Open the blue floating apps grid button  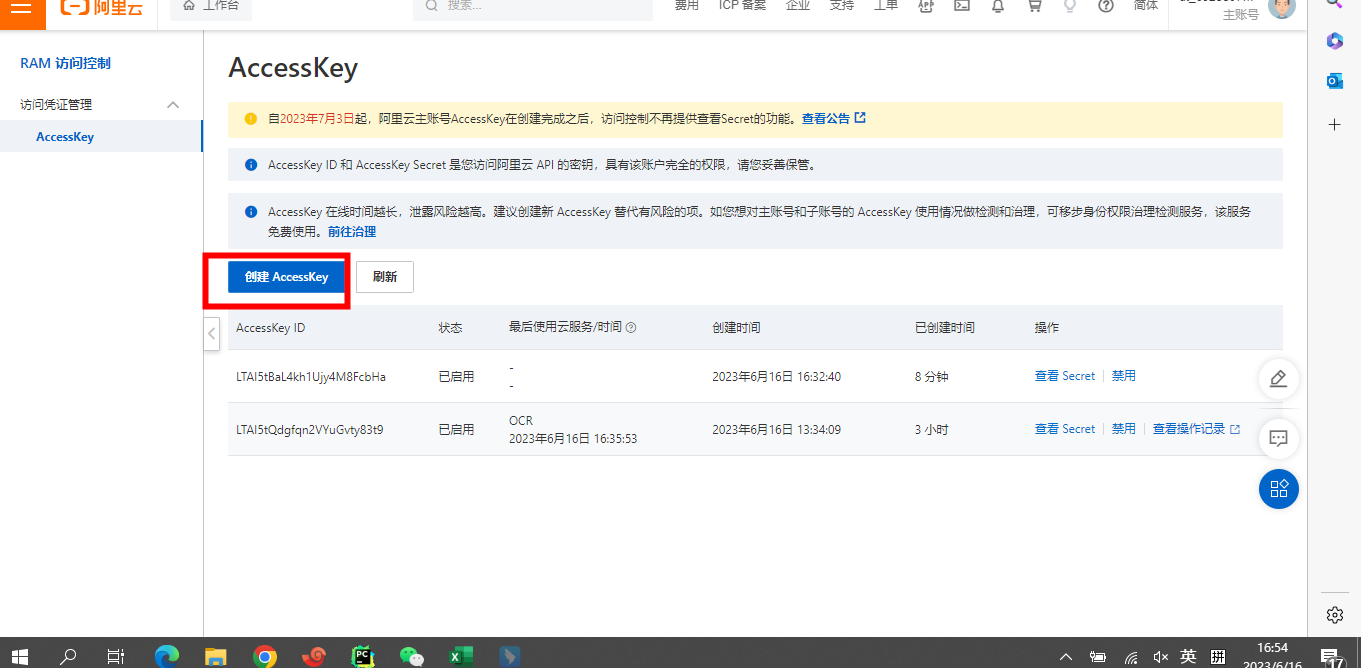click(x=1278, y=489)
